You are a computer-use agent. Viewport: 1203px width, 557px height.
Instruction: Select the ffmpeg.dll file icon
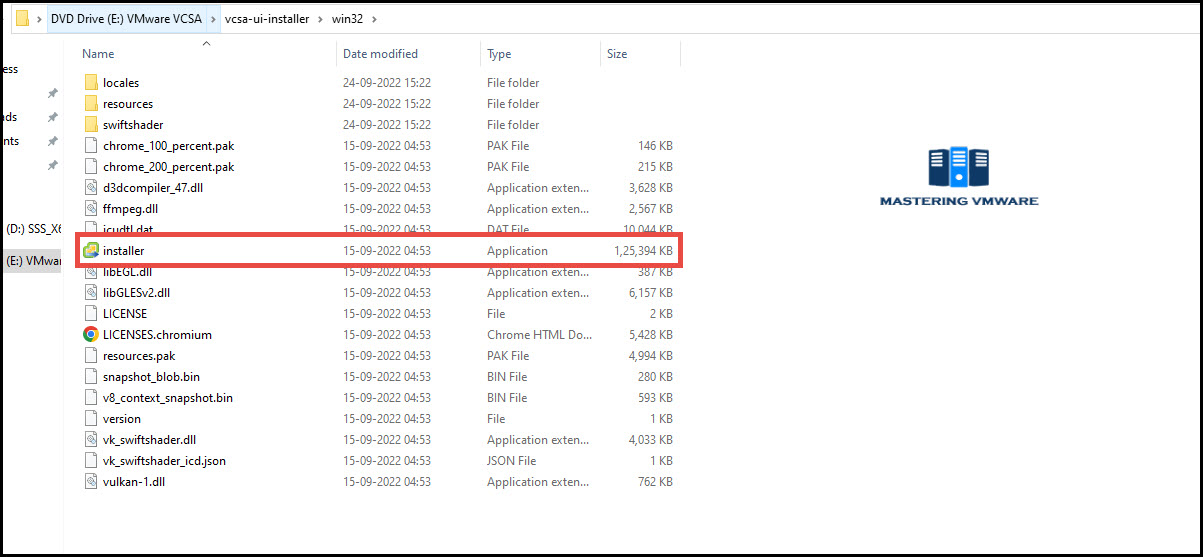(91, 209)
